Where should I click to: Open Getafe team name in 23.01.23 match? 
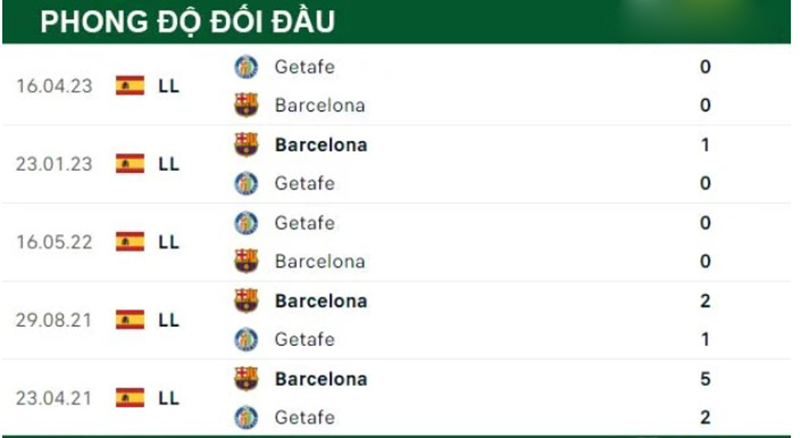[x=304, y=183]
